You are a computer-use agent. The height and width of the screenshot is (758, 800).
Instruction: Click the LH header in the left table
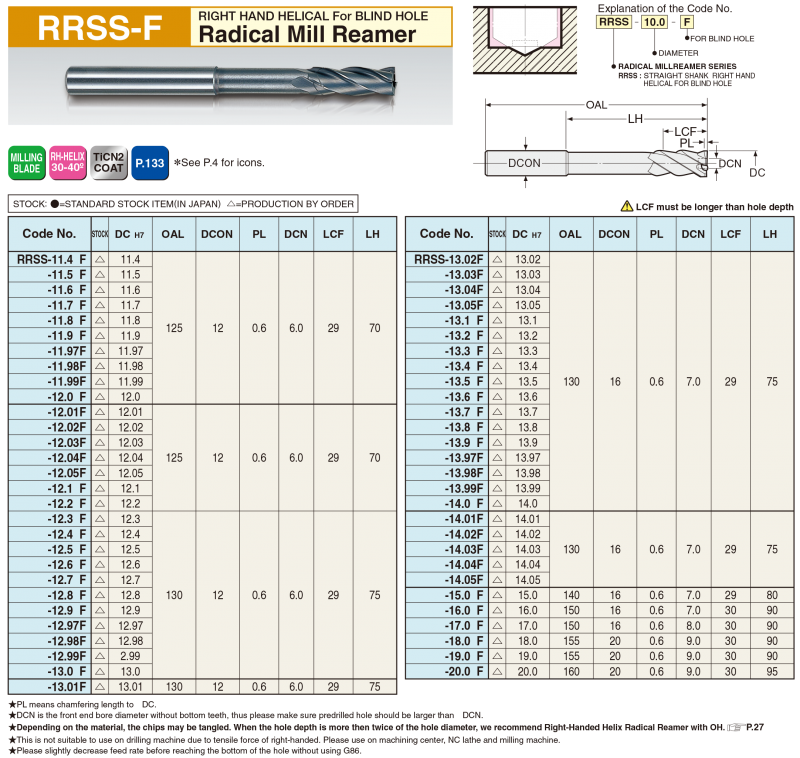(x=374, y=234)
